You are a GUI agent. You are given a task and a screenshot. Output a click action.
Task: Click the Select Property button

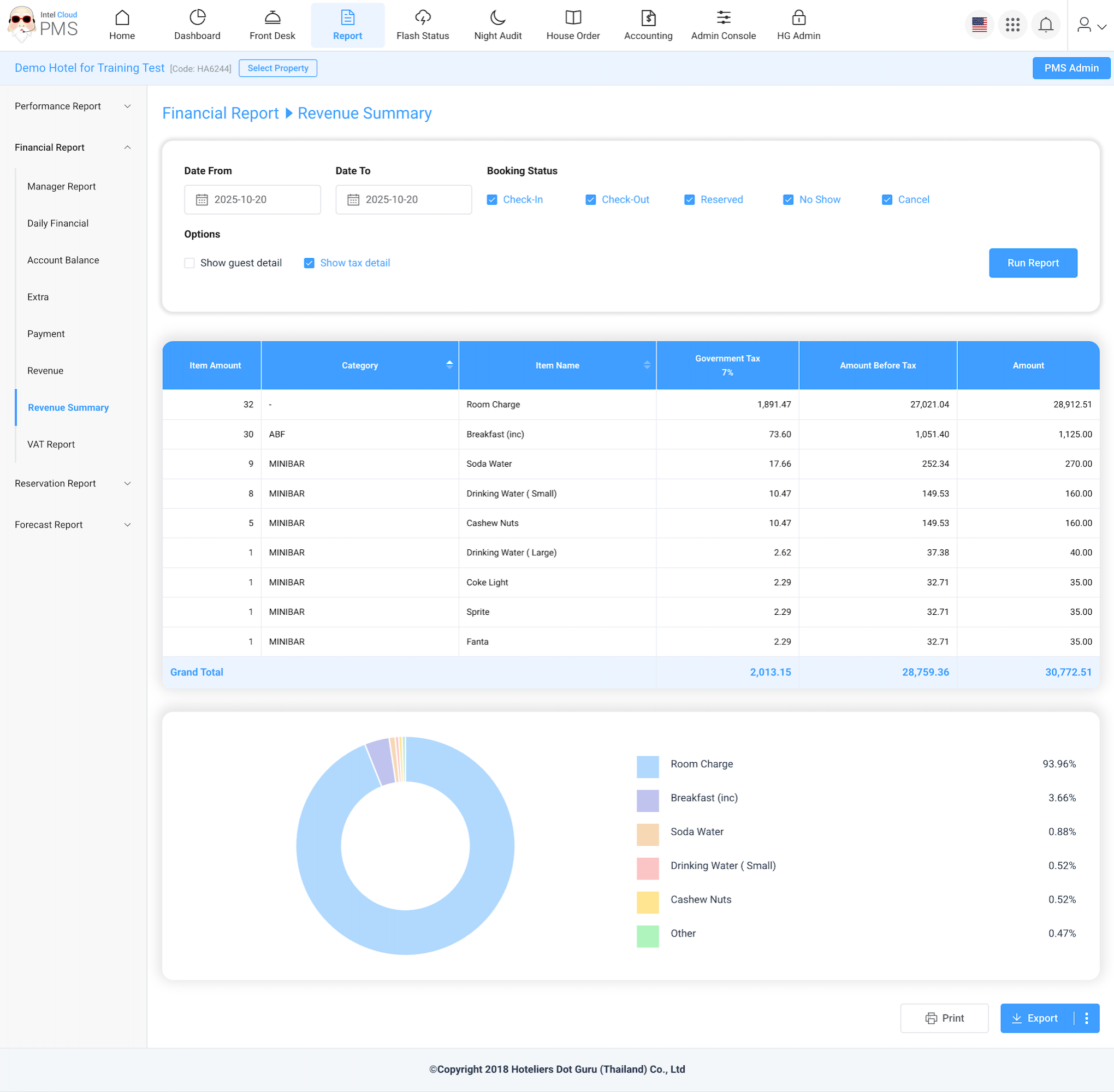click(x=277, y=68)
